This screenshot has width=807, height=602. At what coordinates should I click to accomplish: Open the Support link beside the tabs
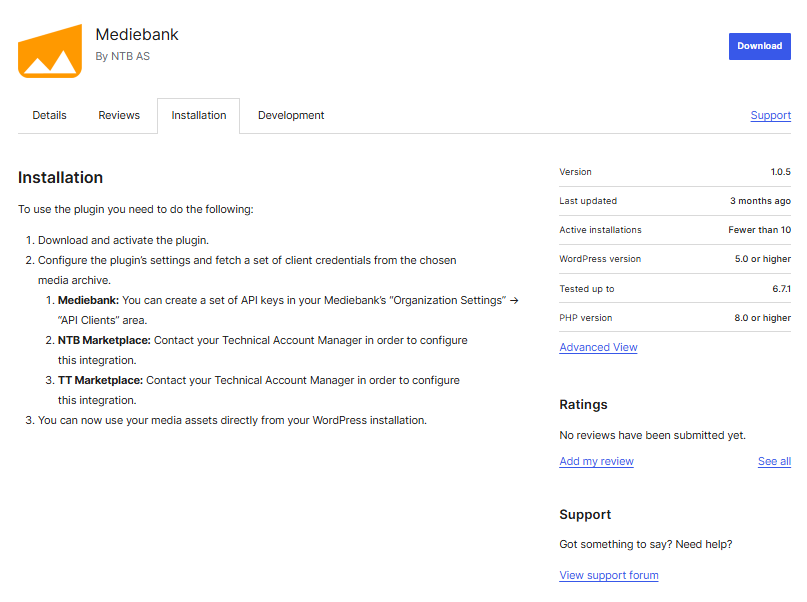[x=770, y=115]
